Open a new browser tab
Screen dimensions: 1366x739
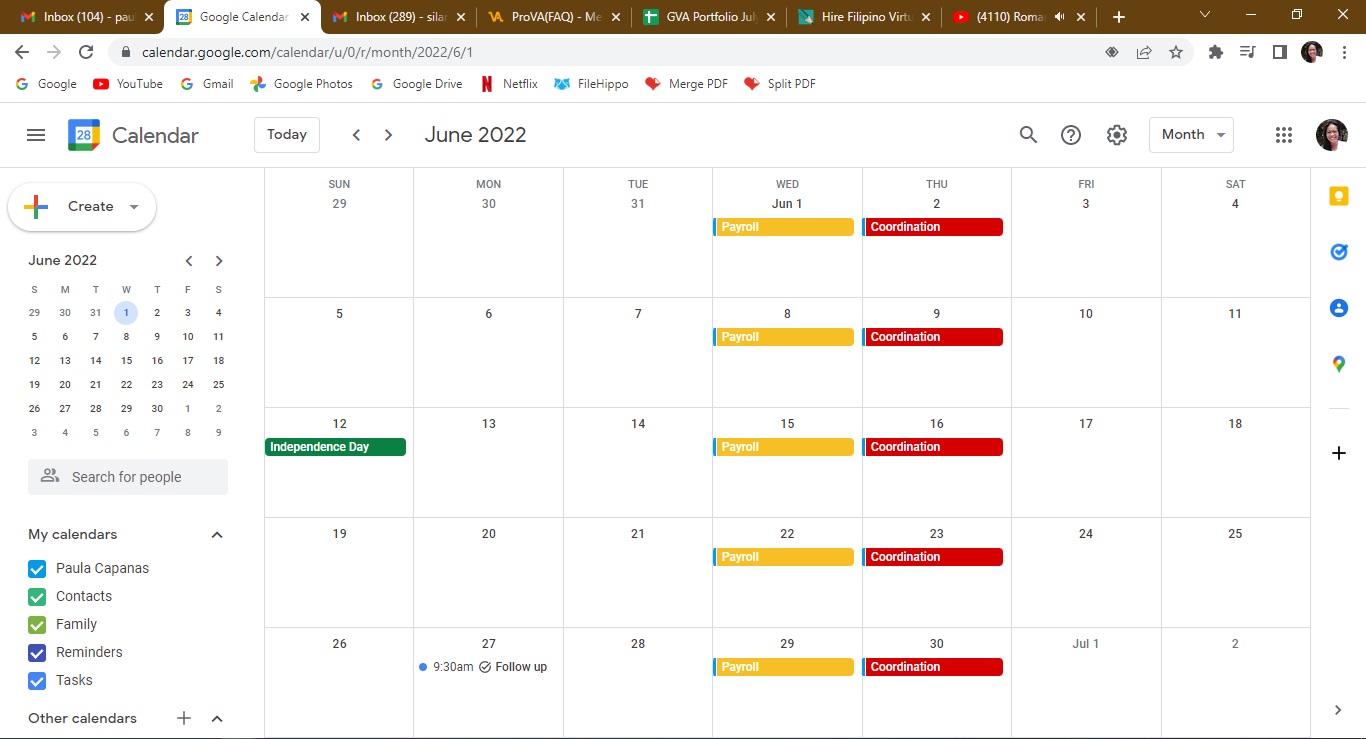1119,17
